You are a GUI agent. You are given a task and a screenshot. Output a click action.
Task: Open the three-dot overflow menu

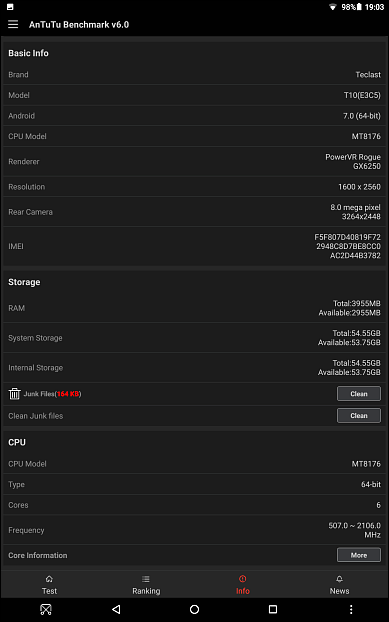(351, 609)
